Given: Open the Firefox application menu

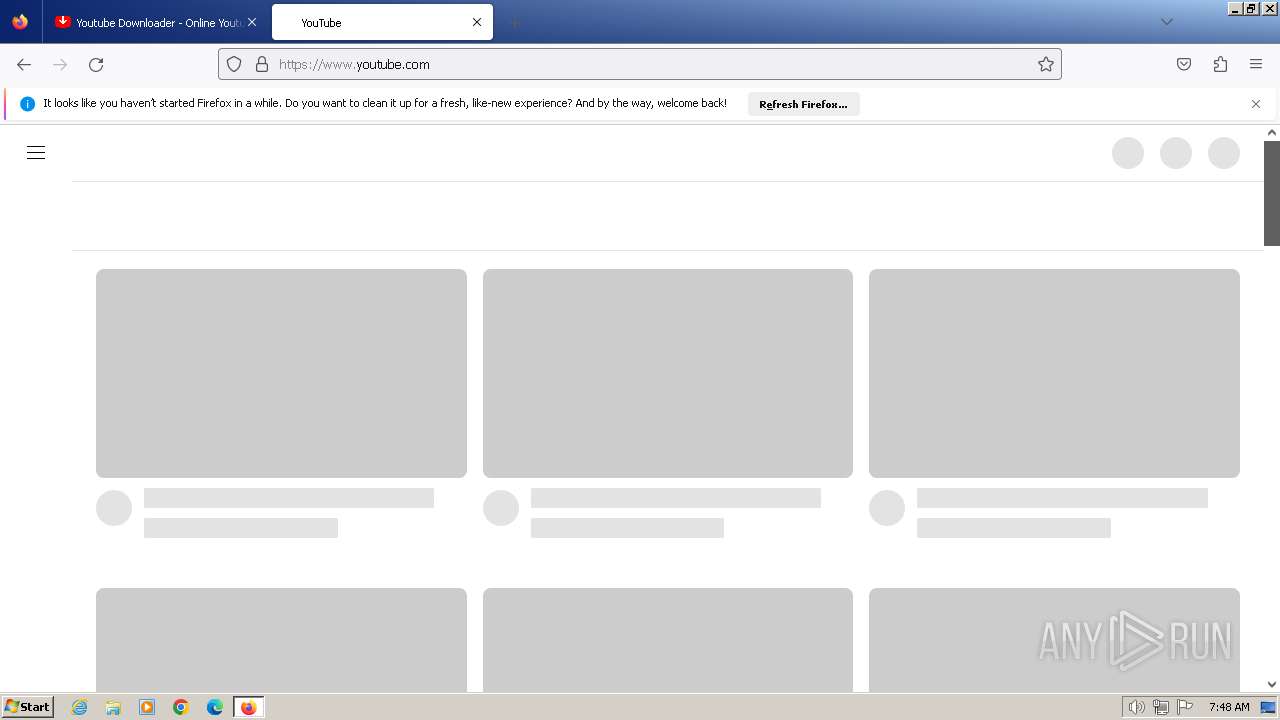Looking at the screenshot, I should (x=1256, y=64).
